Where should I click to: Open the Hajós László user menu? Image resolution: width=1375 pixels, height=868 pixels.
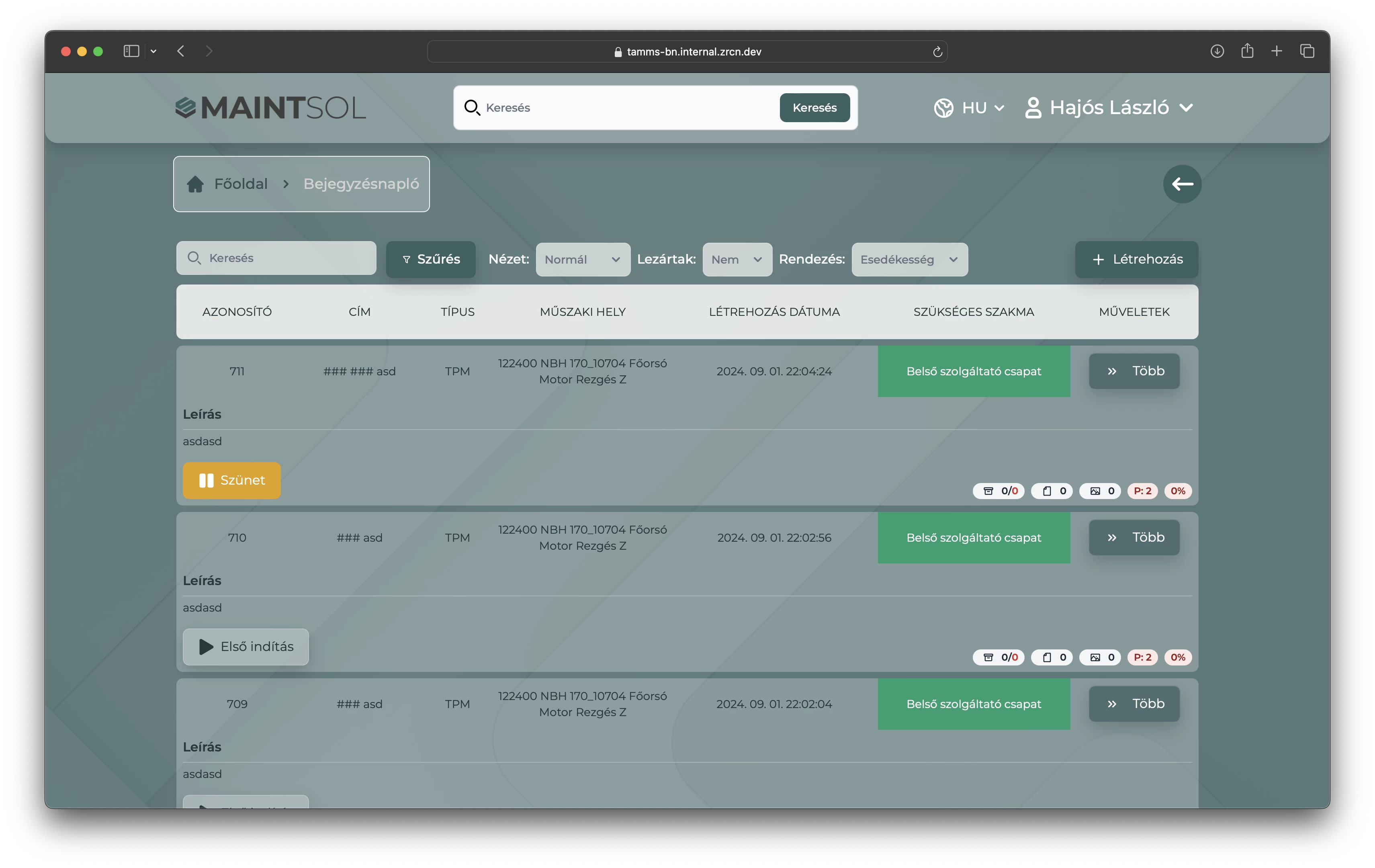coord(1109,107)
